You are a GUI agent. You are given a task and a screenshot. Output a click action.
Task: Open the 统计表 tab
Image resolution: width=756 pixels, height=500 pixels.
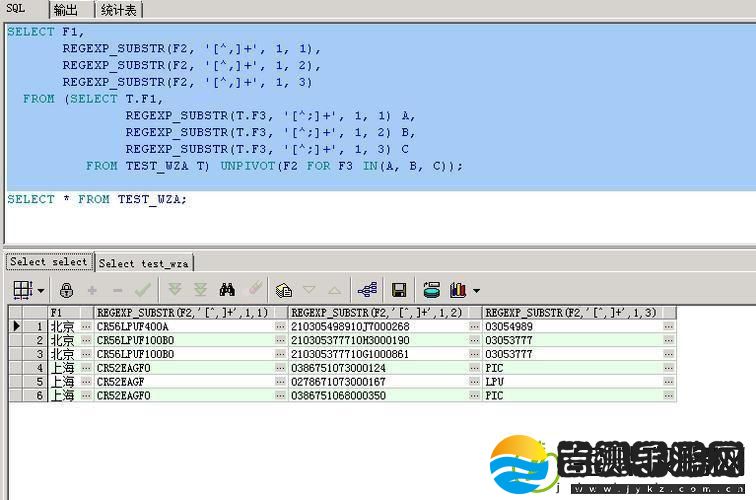121,10
